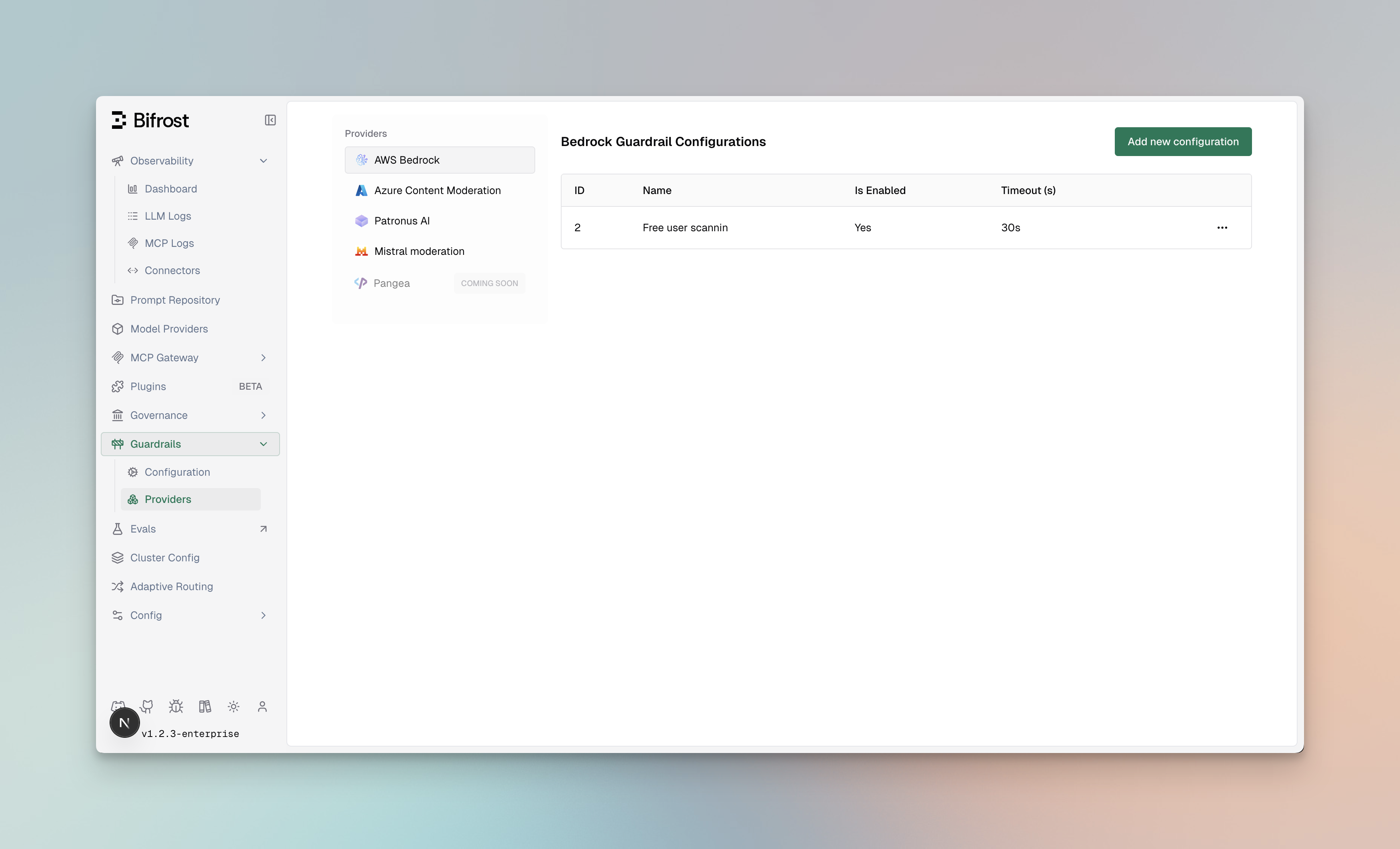Collapse the Observability section
1400x849 pixels.
click(190, 161)
